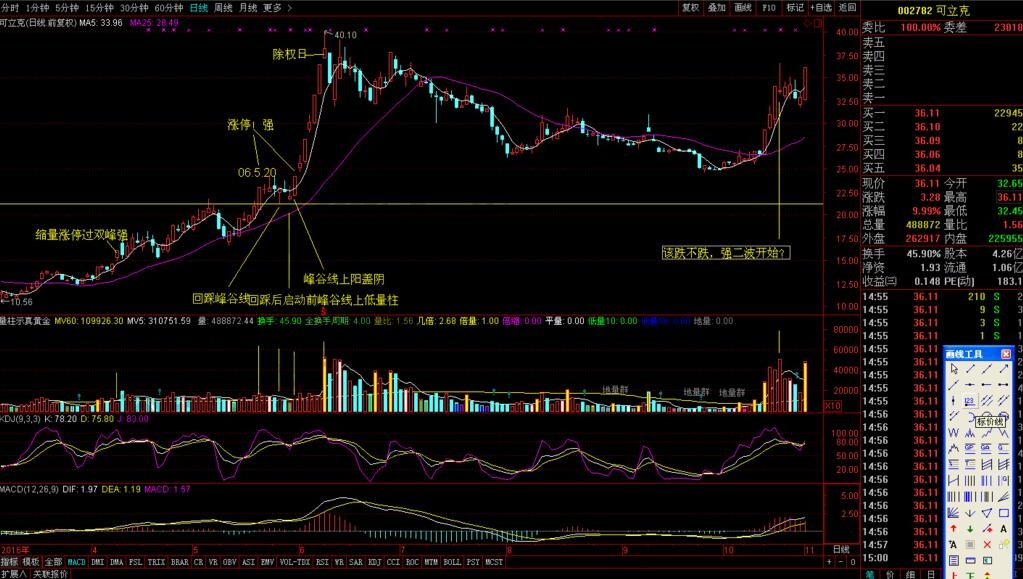The image size is (1023, 579).
Task: Select the CCI indicator tab
Action: click(393, 562)
